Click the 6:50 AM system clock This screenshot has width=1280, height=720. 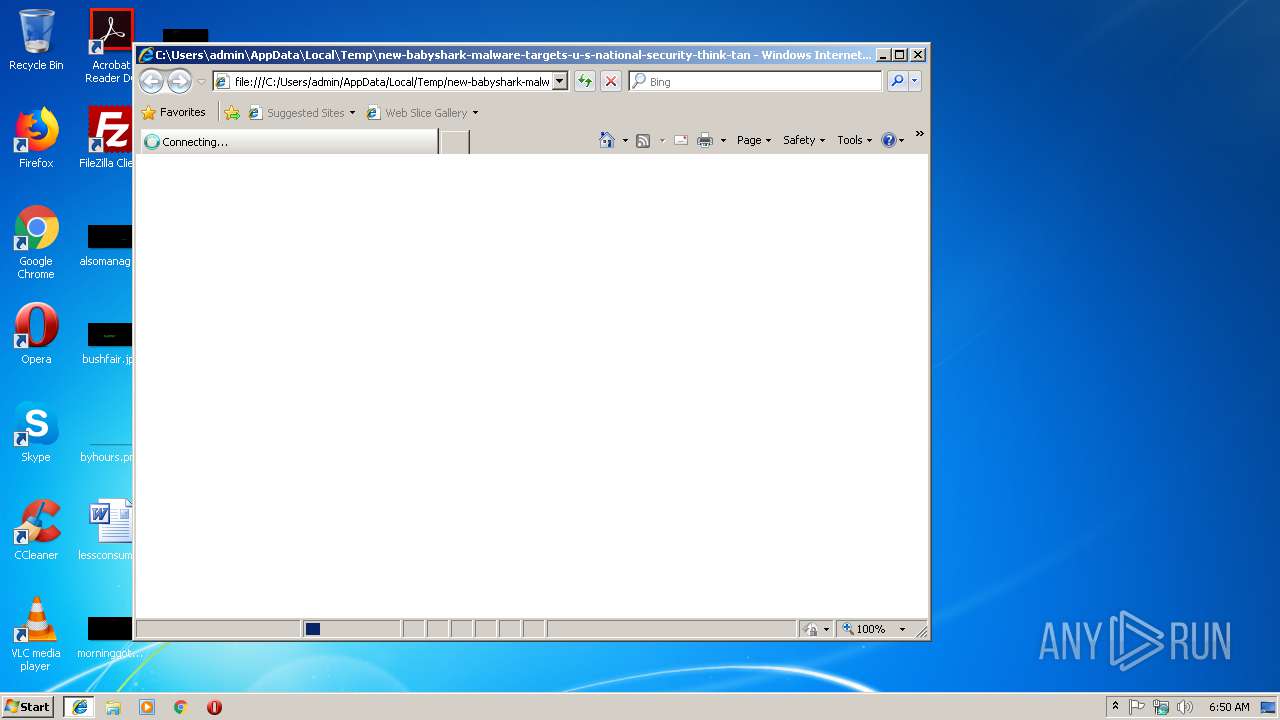(1229, 707)
